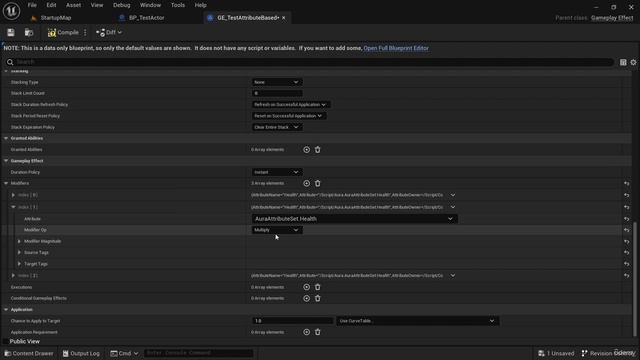The image size is (640, 360).
Task: Delete all Granted Abilities elements
Action: pyautogui.click(x=318, y=150)
